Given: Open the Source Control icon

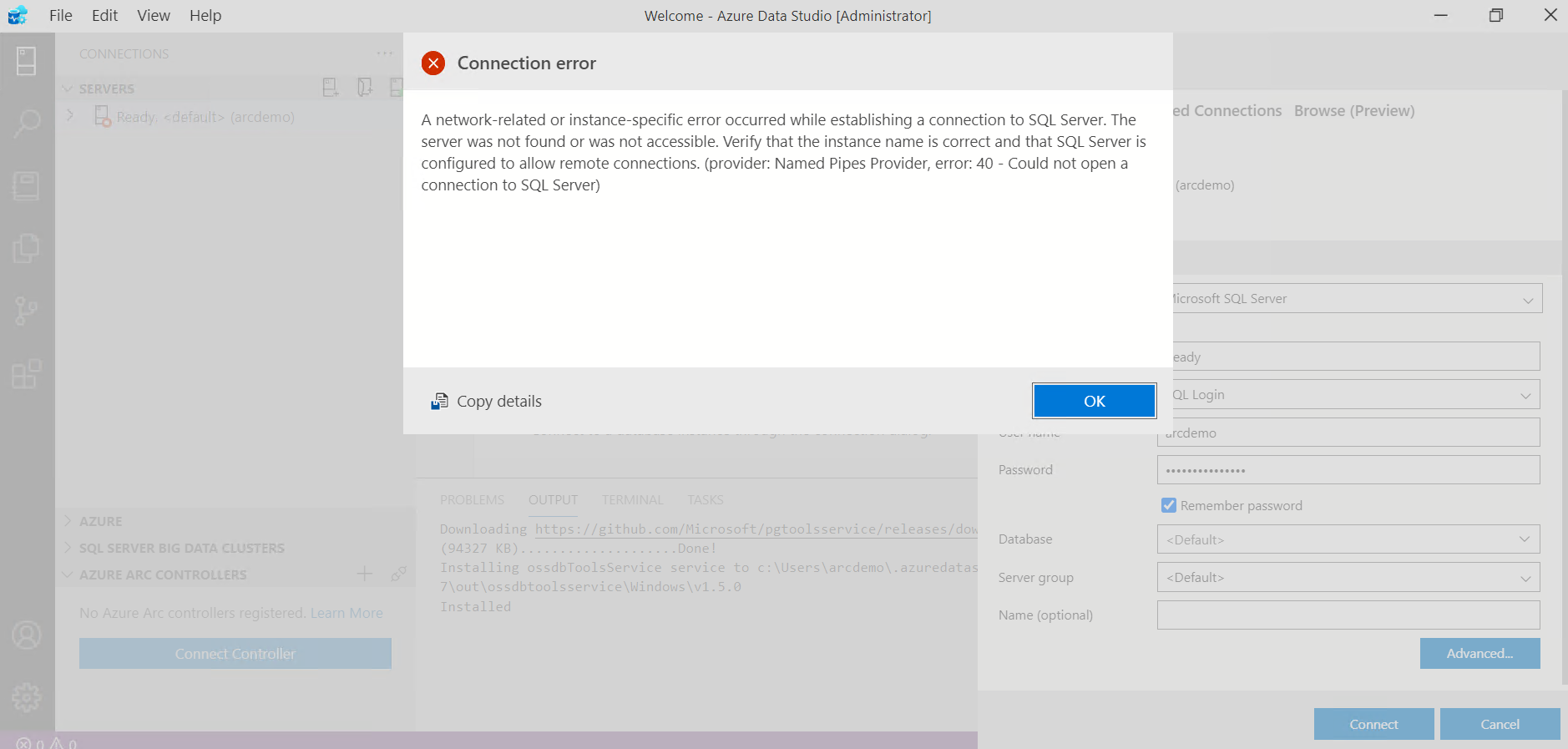Looking at the screenshot, I should pyautogui.click(x=27, y=311).
